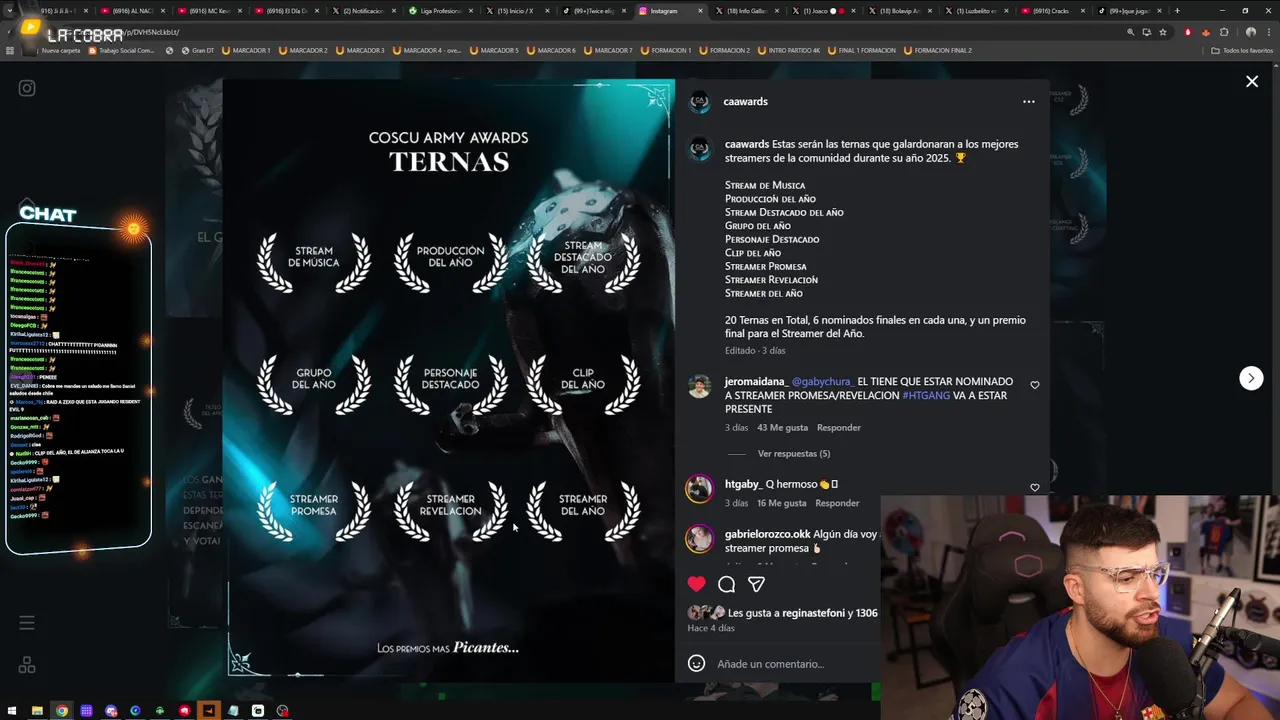1280x720 pixels.
Task: Open the Windows Start menu
Action: 12,711
